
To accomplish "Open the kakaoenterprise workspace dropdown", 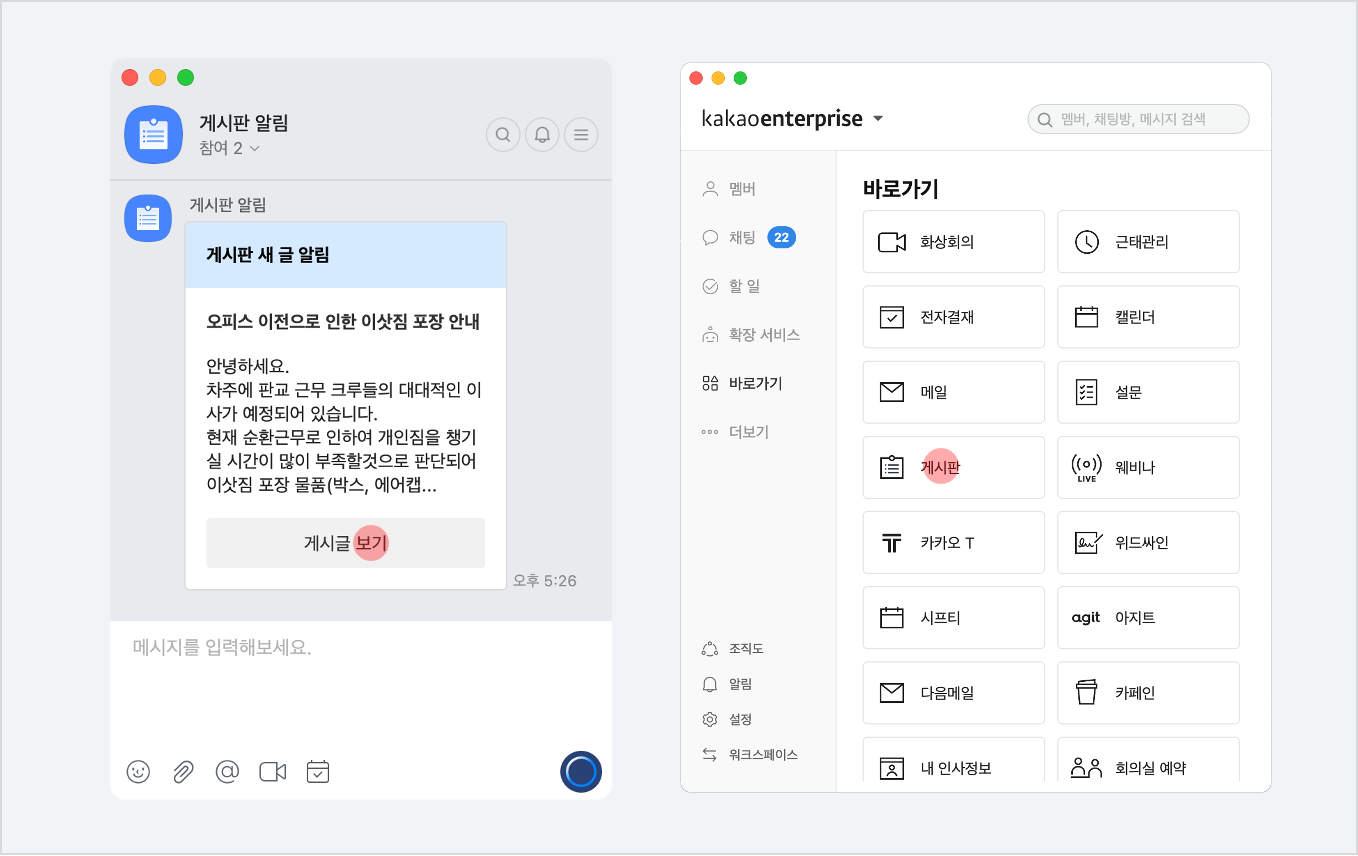I will (x=878, y=119).
